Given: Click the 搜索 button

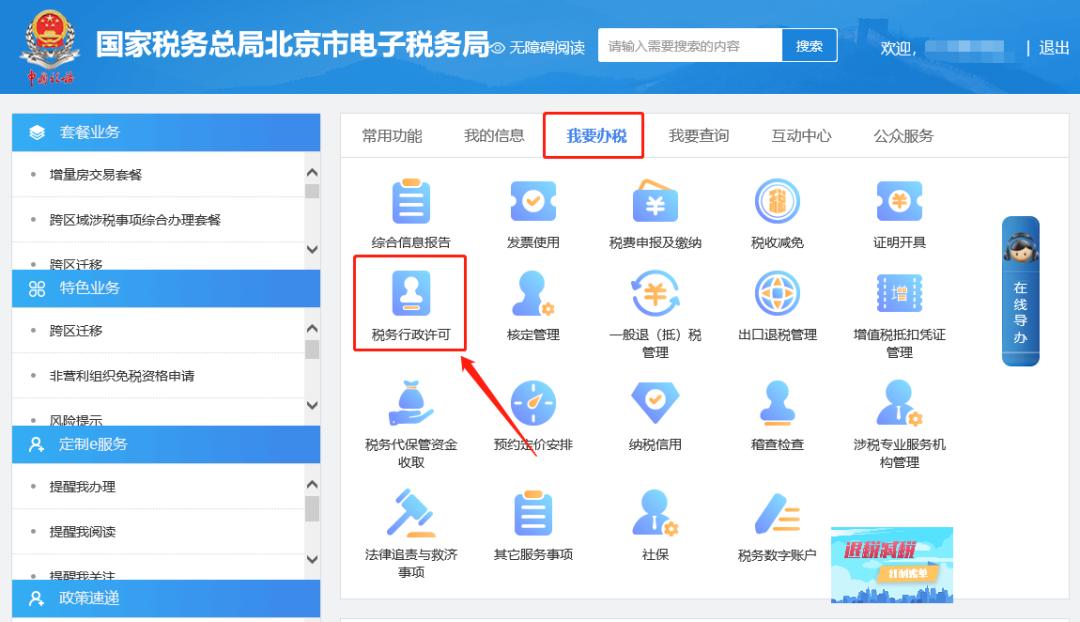Looking at the screenshot, I should (809, 45).
